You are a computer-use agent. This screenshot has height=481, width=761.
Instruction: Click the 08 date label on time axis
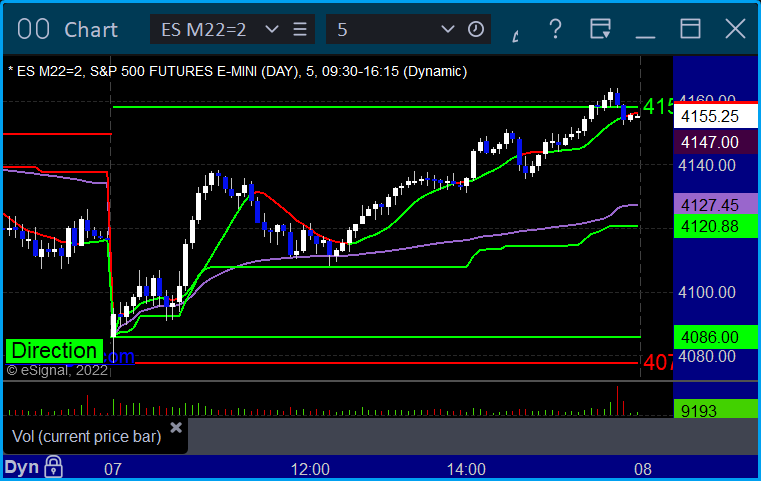click(x=643, y=469)
